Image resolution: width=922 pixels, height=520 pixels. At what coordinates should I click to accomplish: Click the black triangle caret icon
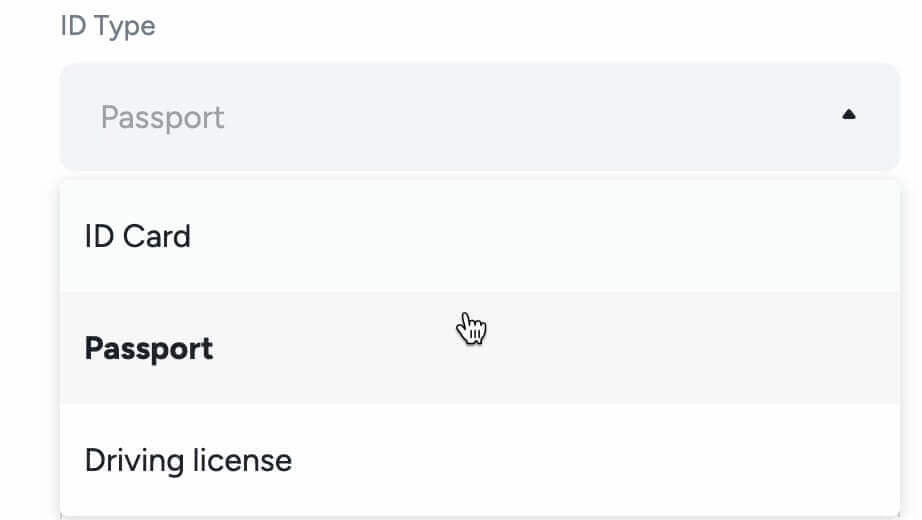[848, 115]
